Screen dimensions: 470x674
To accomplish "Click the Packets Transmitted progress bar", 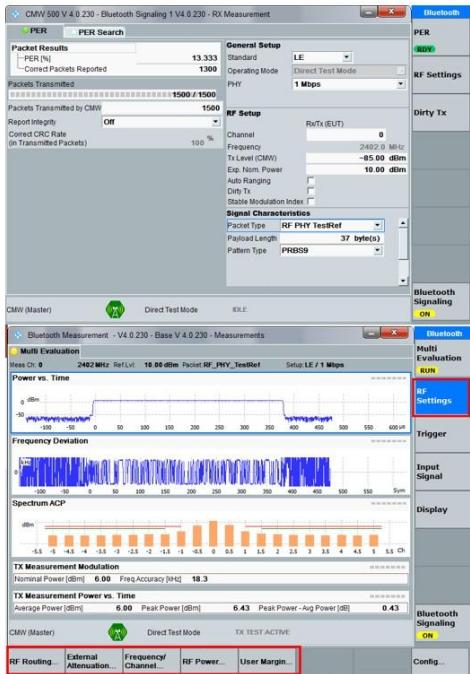I will pyautogui.click(x=113, y=95).
